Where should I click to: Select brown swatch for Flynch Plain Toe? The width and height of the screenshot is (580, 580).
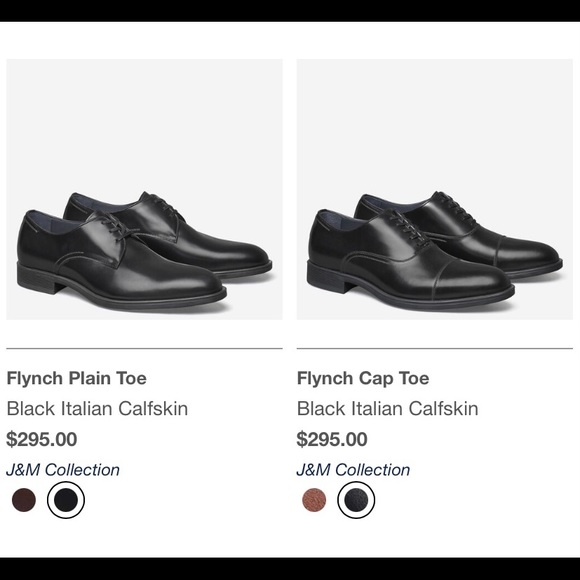click(24, 500)
